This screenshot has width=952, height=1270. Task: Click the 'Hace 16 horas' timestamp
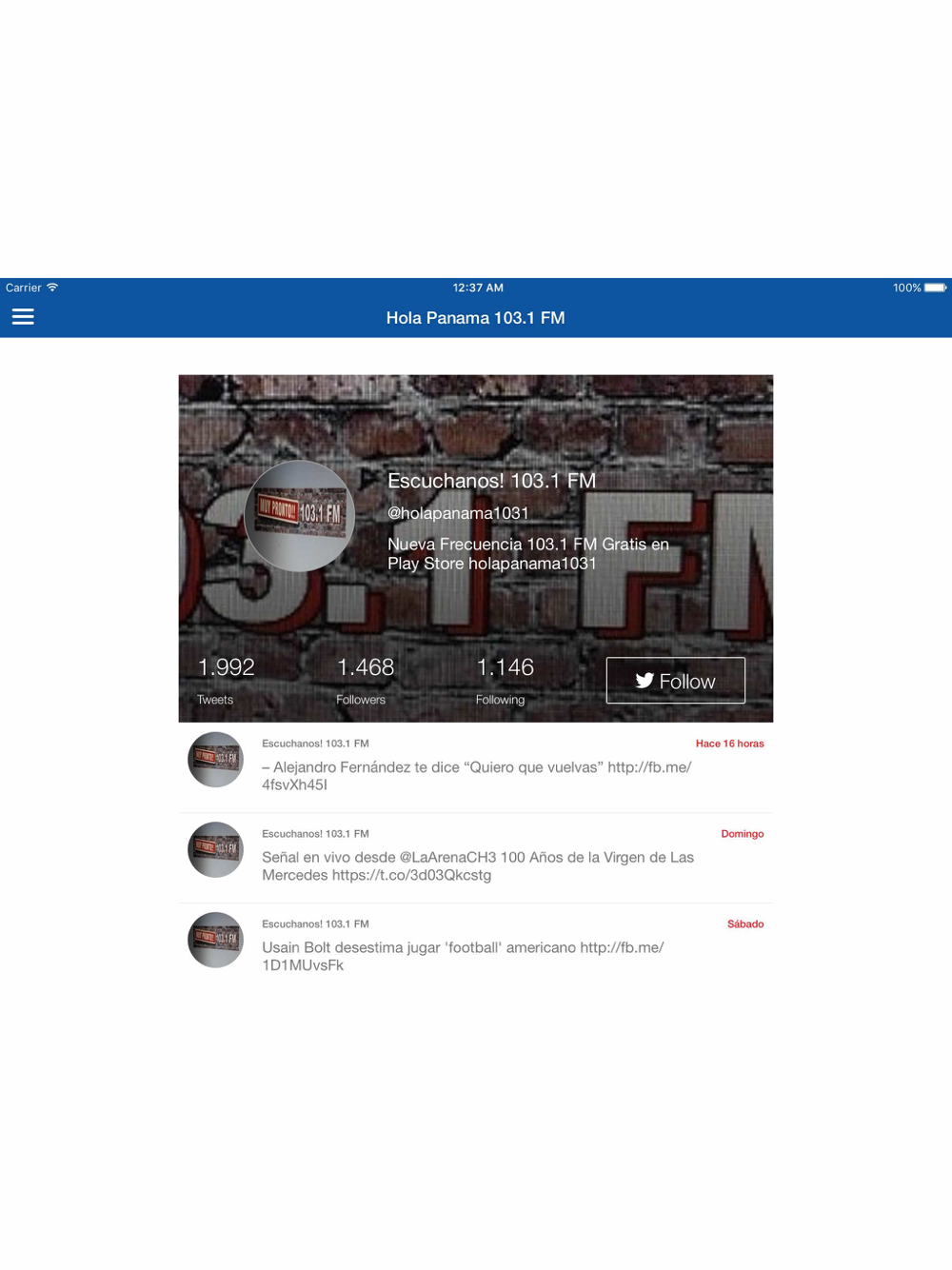pos(729,744)
